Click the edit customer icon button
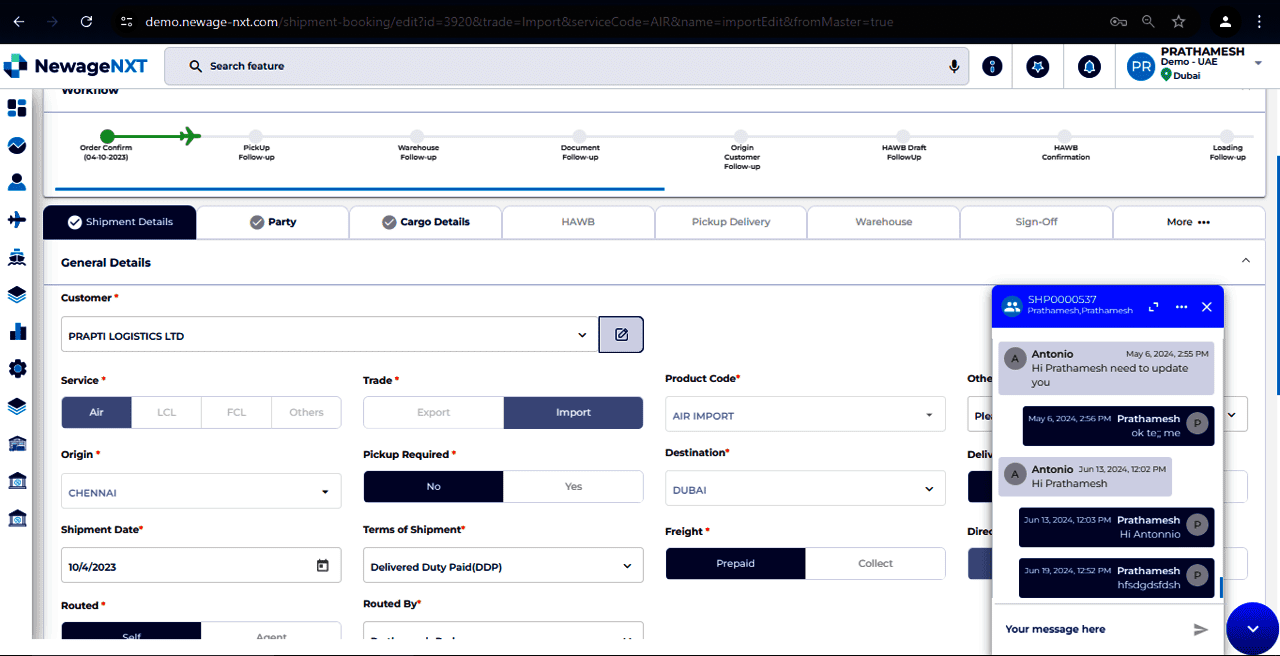1280x656 pixels. [x=621, y=335]
